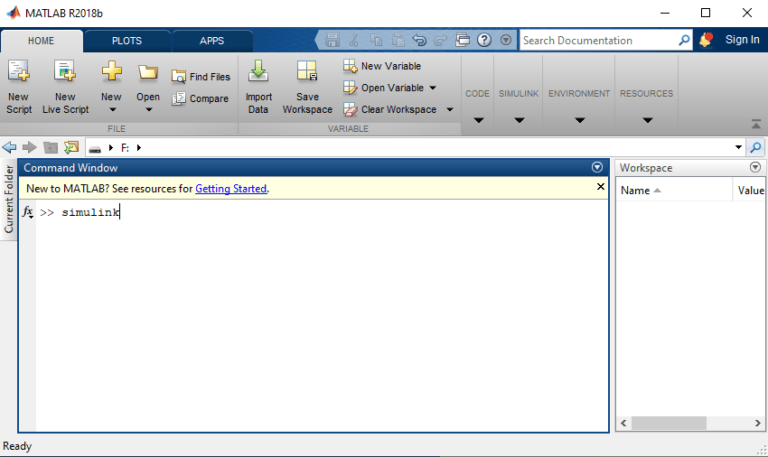This screenshot has height=457, width=768.
Task: Open the address bar history dropdown
Action: tap(738, 147)
